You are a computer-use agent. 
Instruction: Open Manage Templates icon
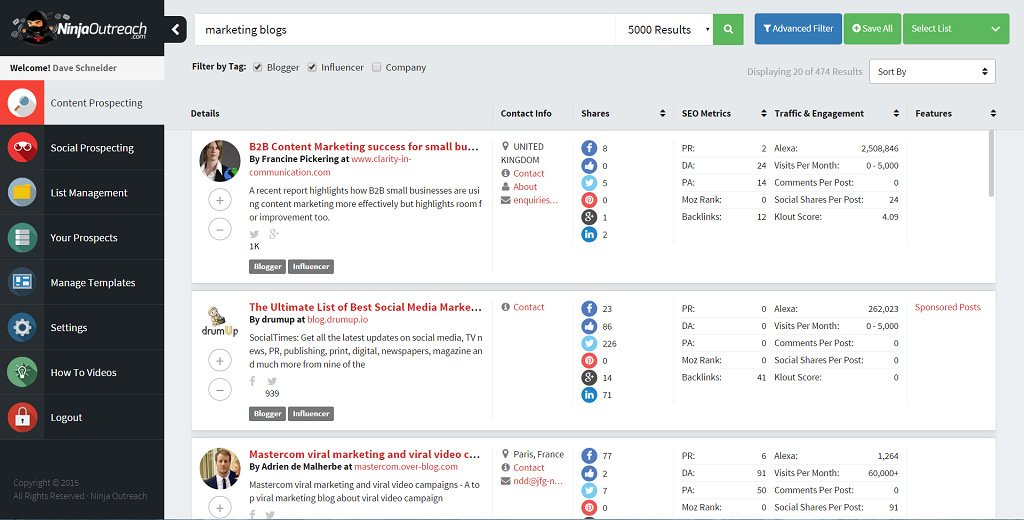click(22, 282)
